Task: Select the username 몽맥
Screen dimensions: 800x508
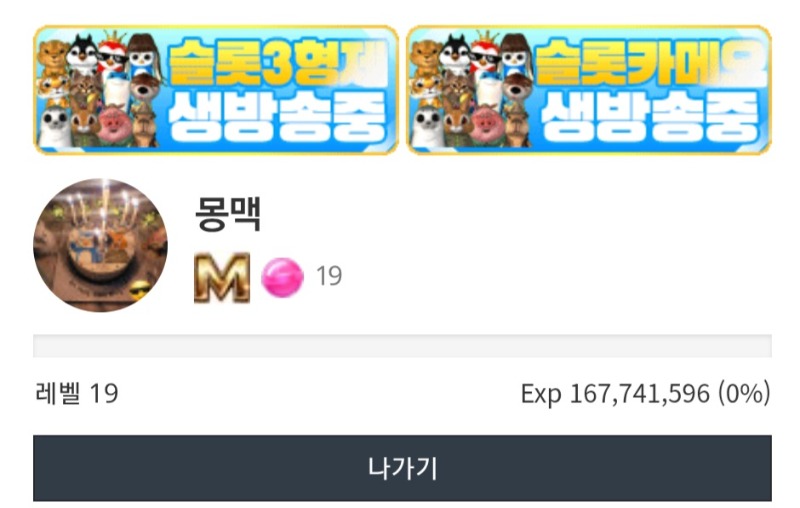Action: pos(228,214)
